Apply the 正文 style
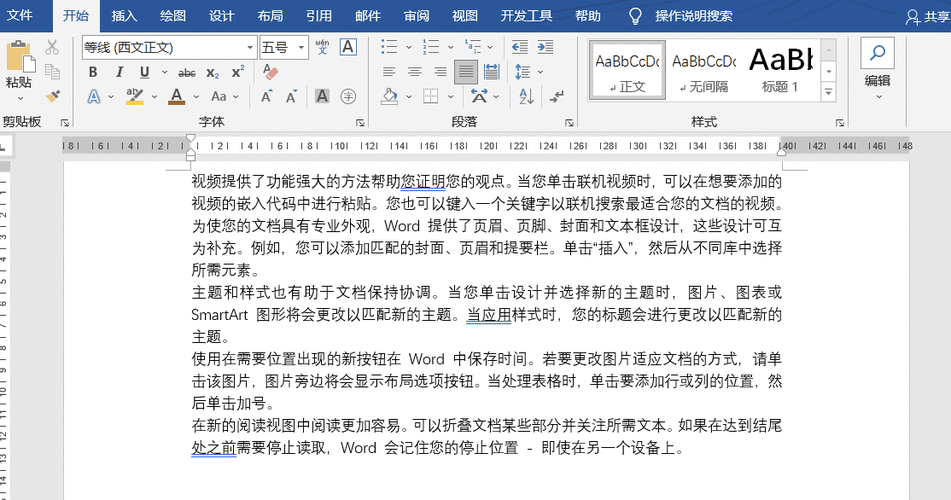The width and height of the screenshot is (951, 500). click(627, 70)
